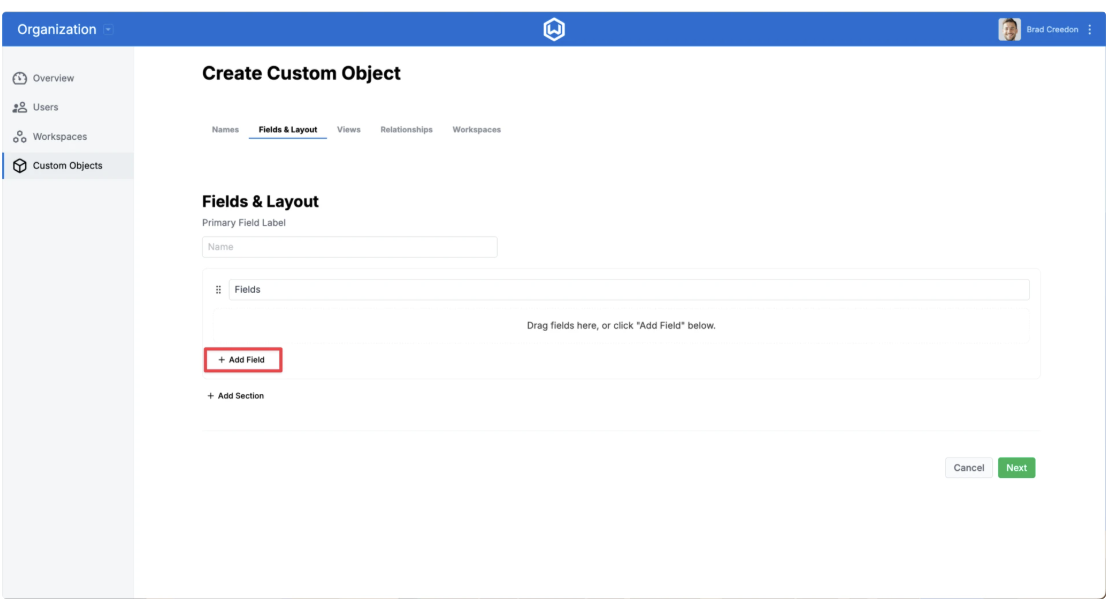Open Users in the sidebar
This screenshot has height=602, width=1110.
coord(68,107)
